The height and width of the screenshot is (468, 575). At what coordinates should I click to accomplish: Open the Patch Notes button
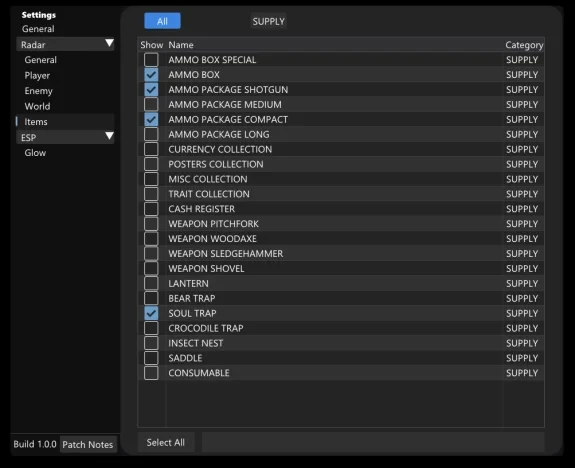[x=88, y=445]
